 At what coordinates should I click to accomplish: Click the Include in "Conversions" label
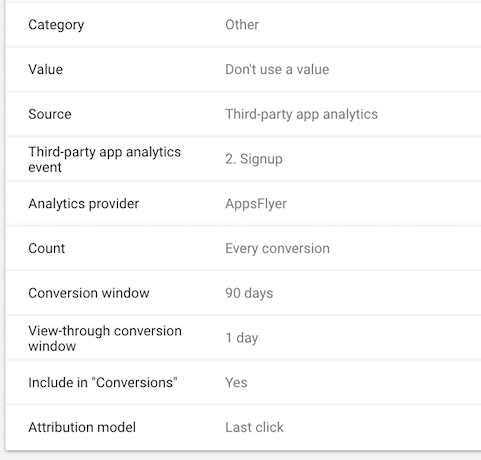[103, 383]
